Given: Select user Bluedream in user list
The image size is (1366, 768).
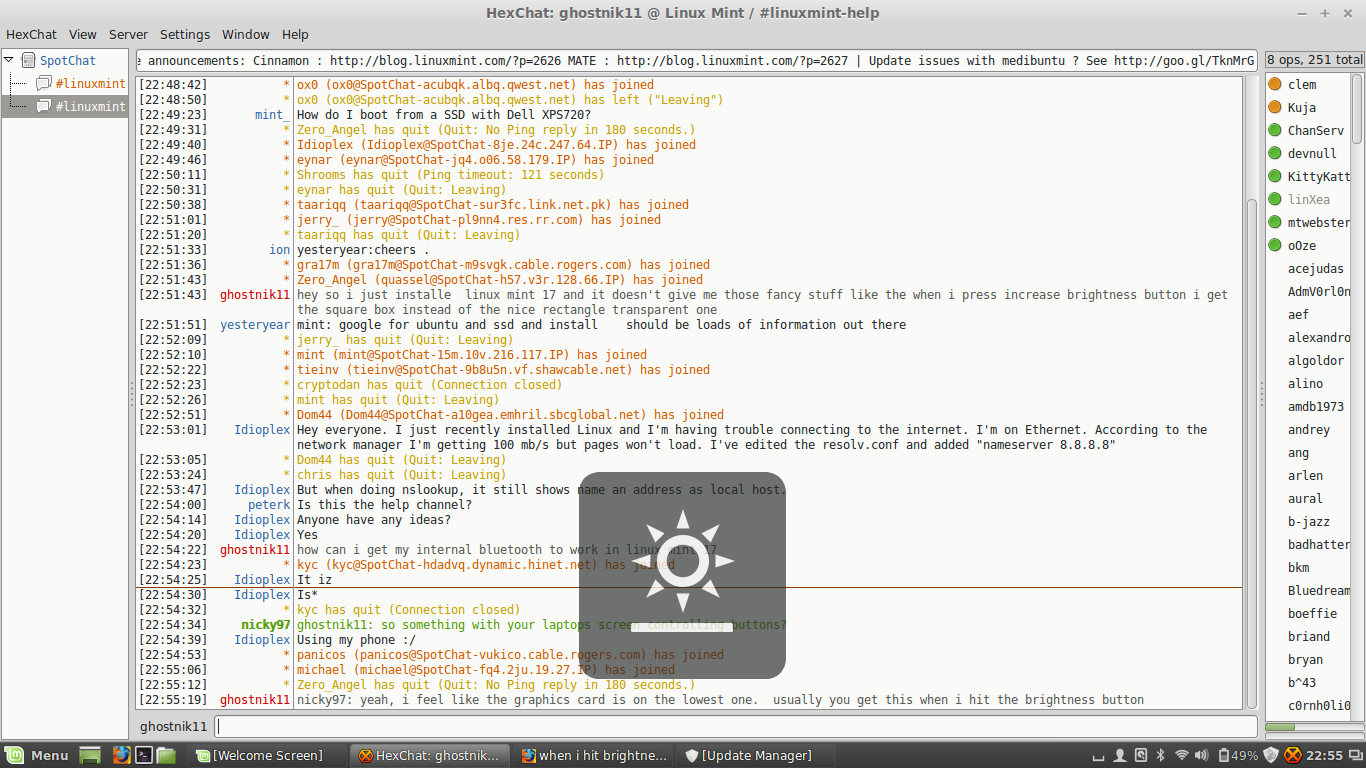Looking at the screenshot, I should (x=1319, y=591).
